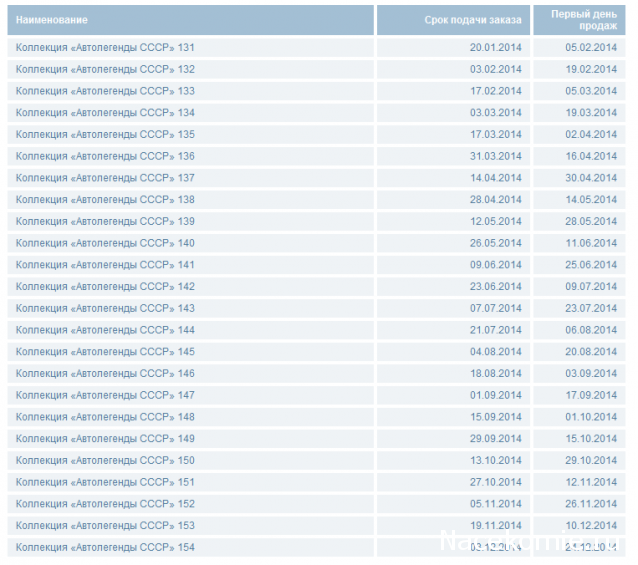Select Коллекция «Автолегенды СССР» 143 entry

pos(105,308)
